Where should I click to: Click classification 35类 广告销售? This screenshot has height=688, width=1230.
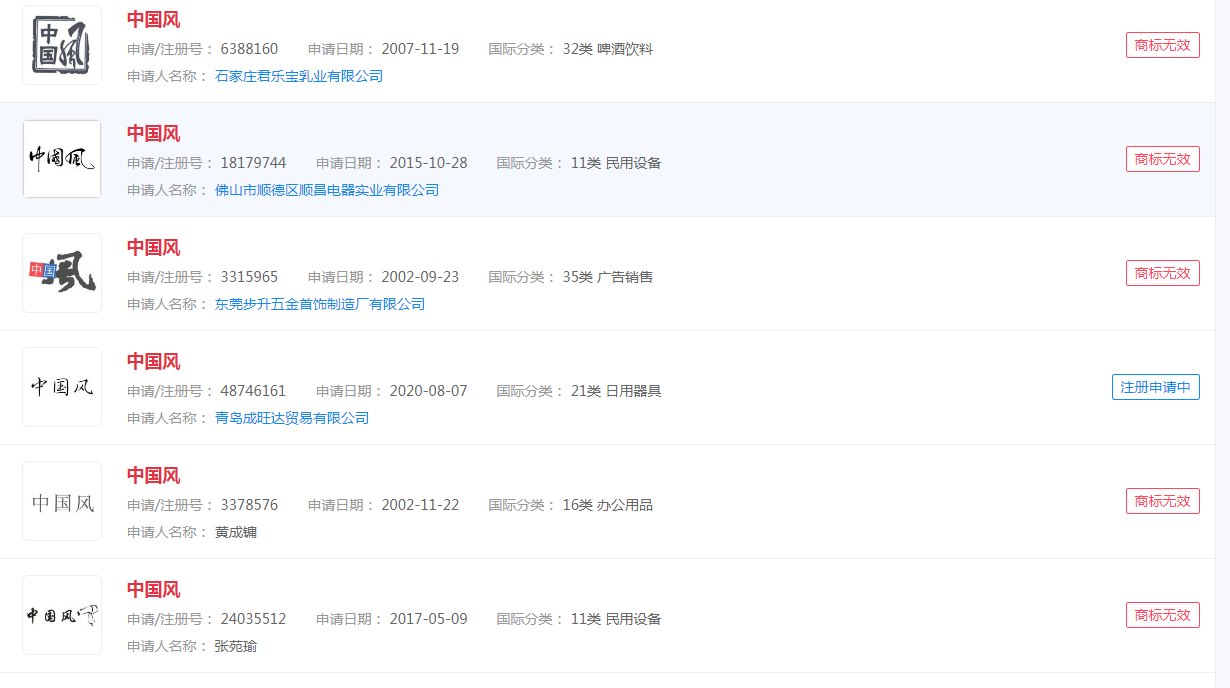(x=608, y=277)
